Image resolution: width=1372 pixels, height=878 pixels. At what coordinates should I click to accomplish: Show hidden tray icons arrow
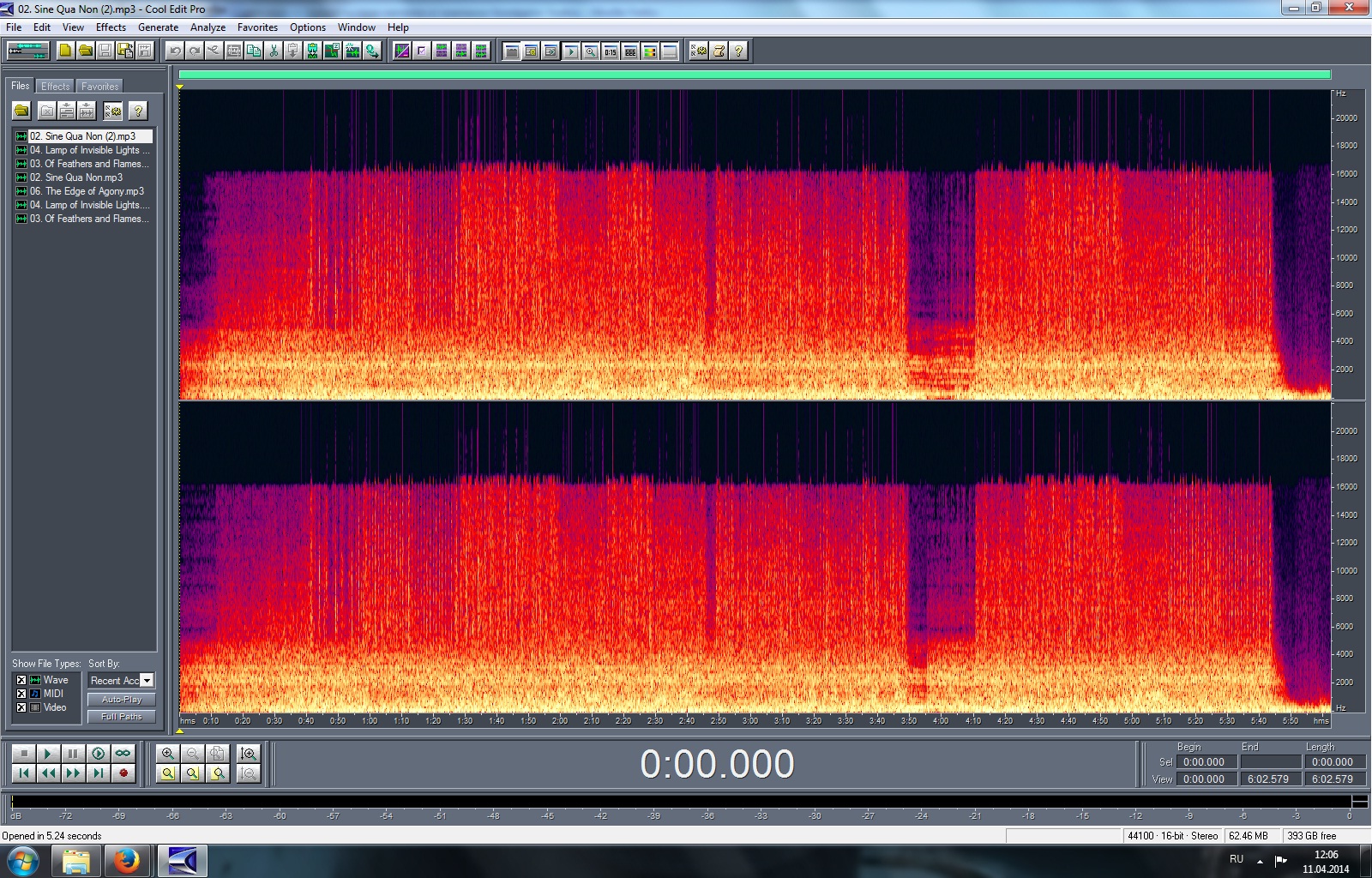point(1260,860)
